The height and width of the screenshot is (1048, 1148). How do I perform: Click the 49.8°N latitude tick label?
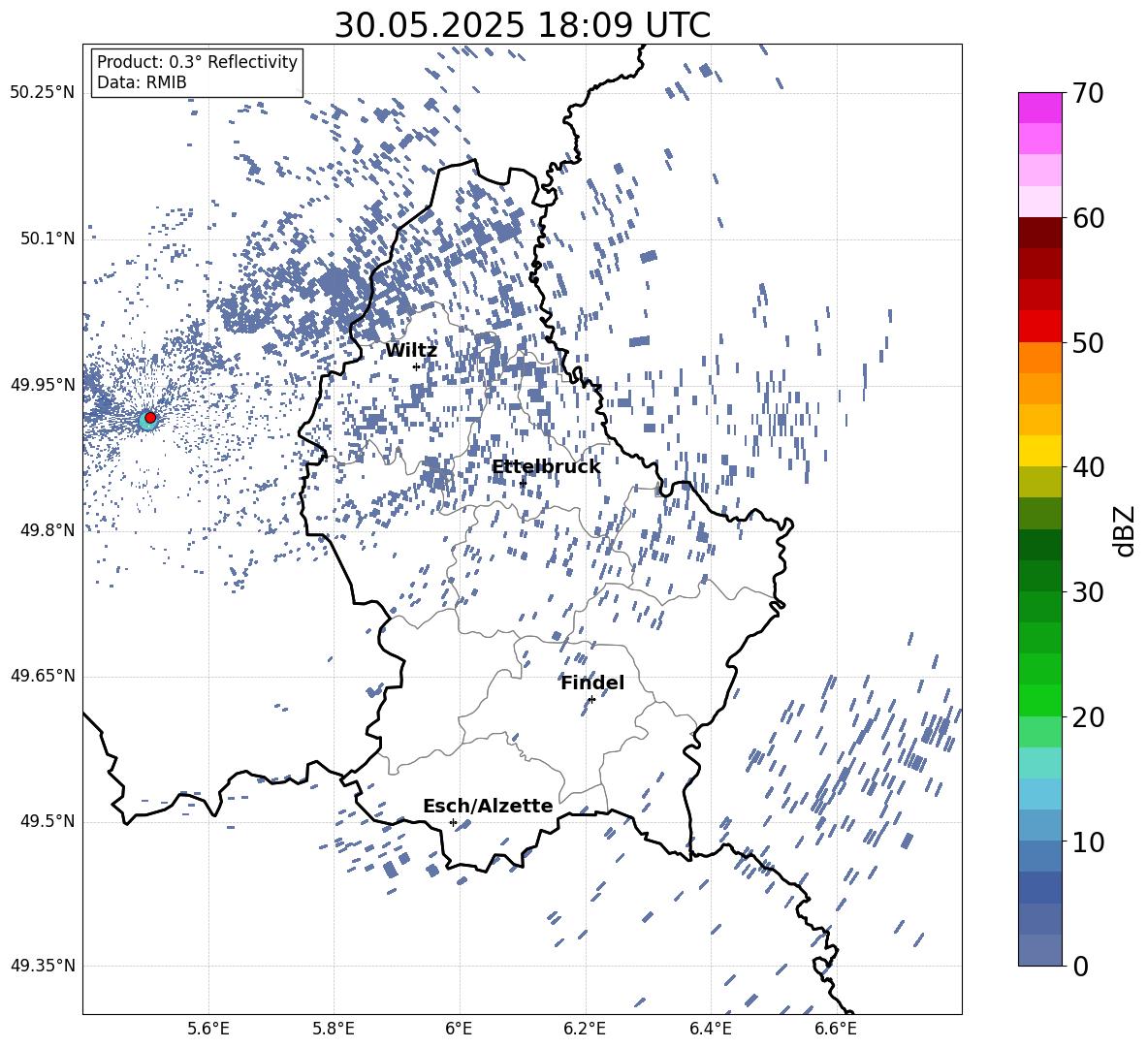click(47, 530)
